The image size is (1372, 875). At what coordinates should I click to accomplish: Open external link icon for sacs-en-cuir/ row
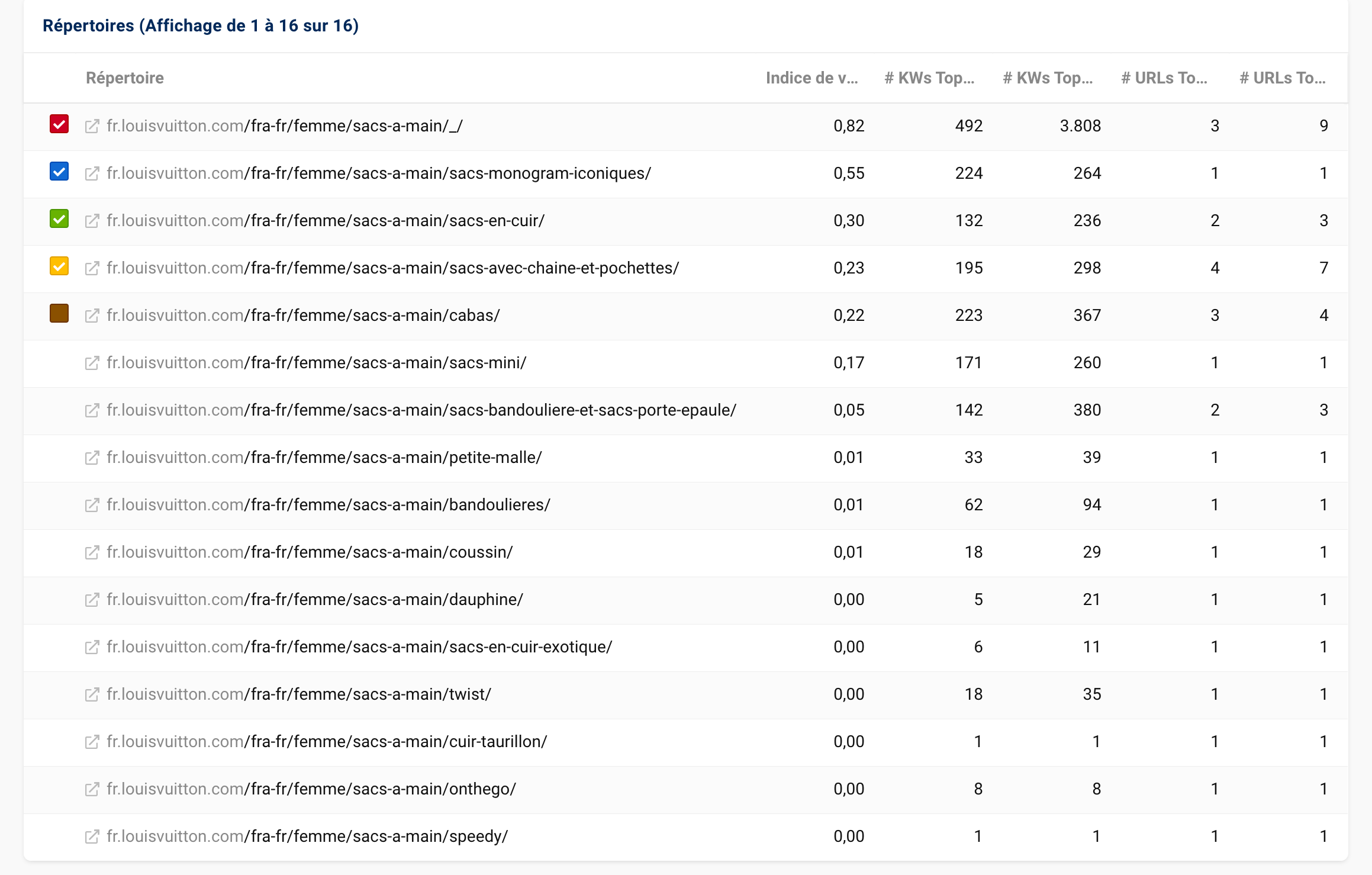92,221
